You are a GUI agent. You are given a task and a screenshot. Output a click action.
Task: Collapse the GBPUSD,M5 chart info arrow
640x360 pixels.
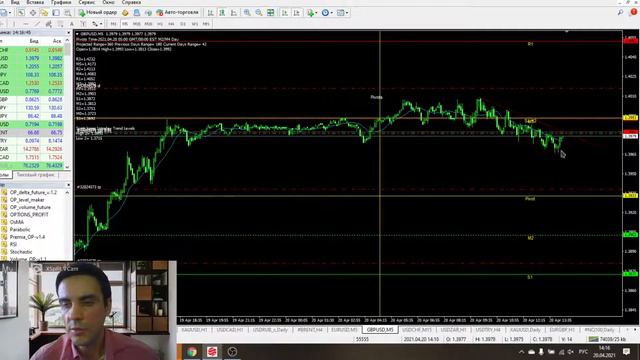[x=77, y=34]
